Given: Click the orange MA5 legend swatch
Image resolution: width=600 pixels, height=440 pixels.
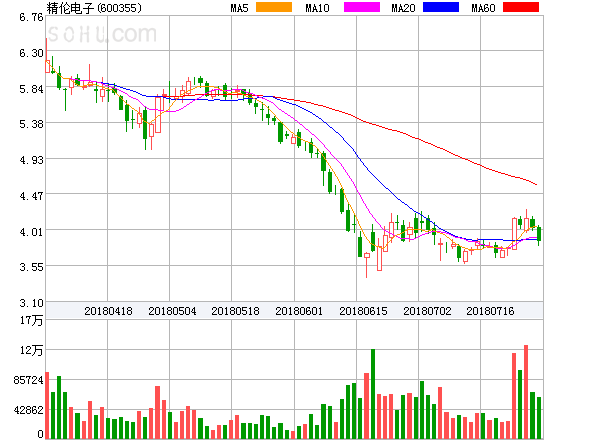Looking at the screenshot, I should point(274,7).
